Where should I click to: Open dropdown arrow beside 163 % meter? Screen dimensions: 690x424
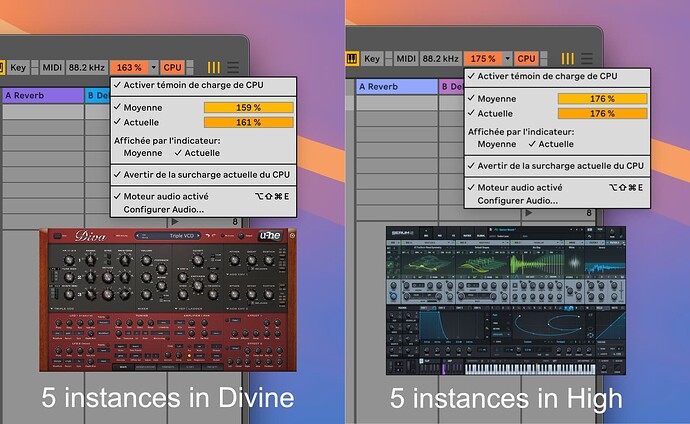pyautogui.click(x=153, y=67)
